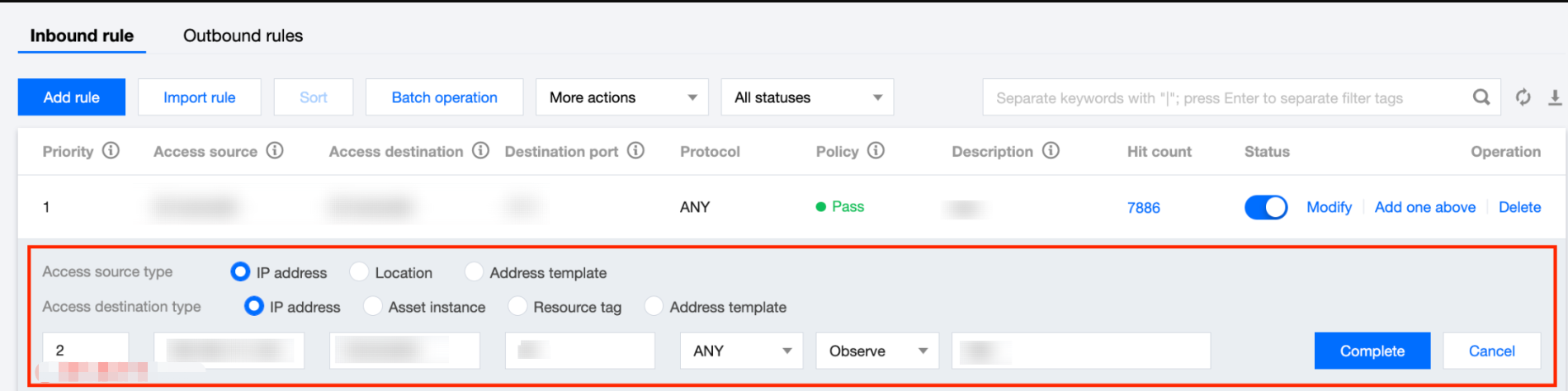Toggle the status switch for rule 1
Screen dimensions: 1568x391
pyautogui.click(x=1265, y=207)
